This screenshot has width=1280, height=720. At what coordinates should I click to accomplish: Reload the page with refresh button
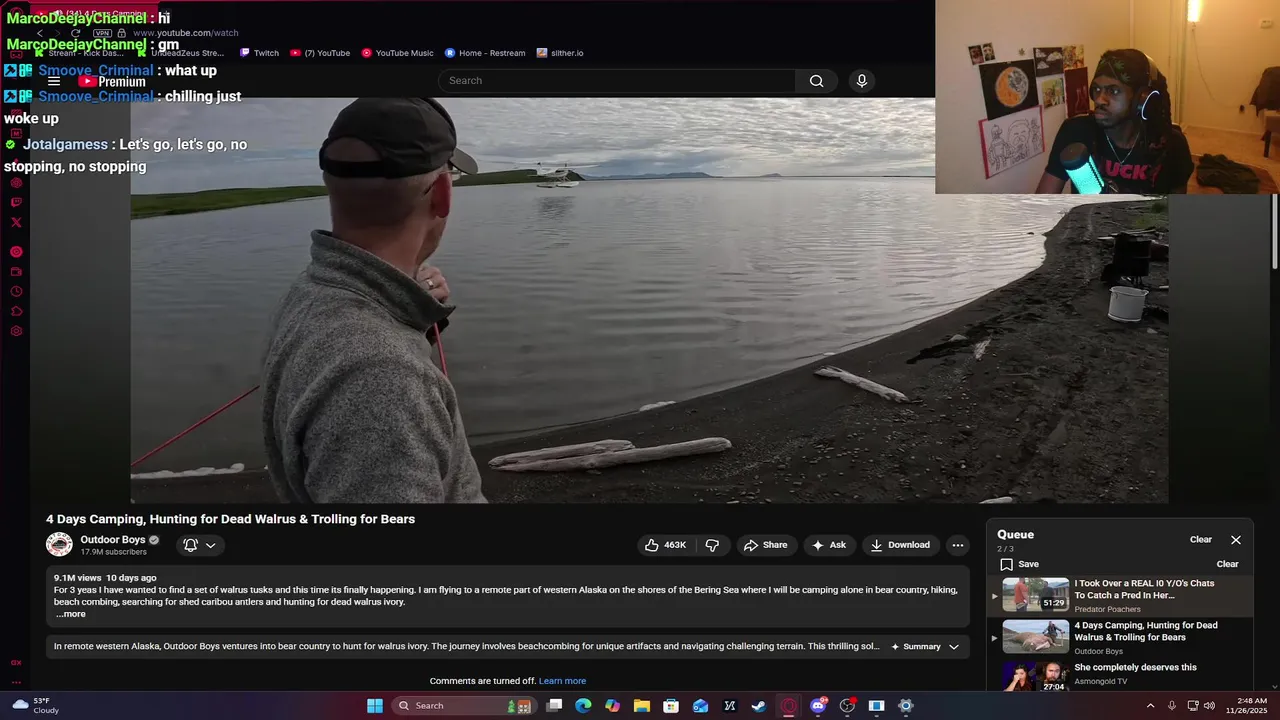point(74,33)
